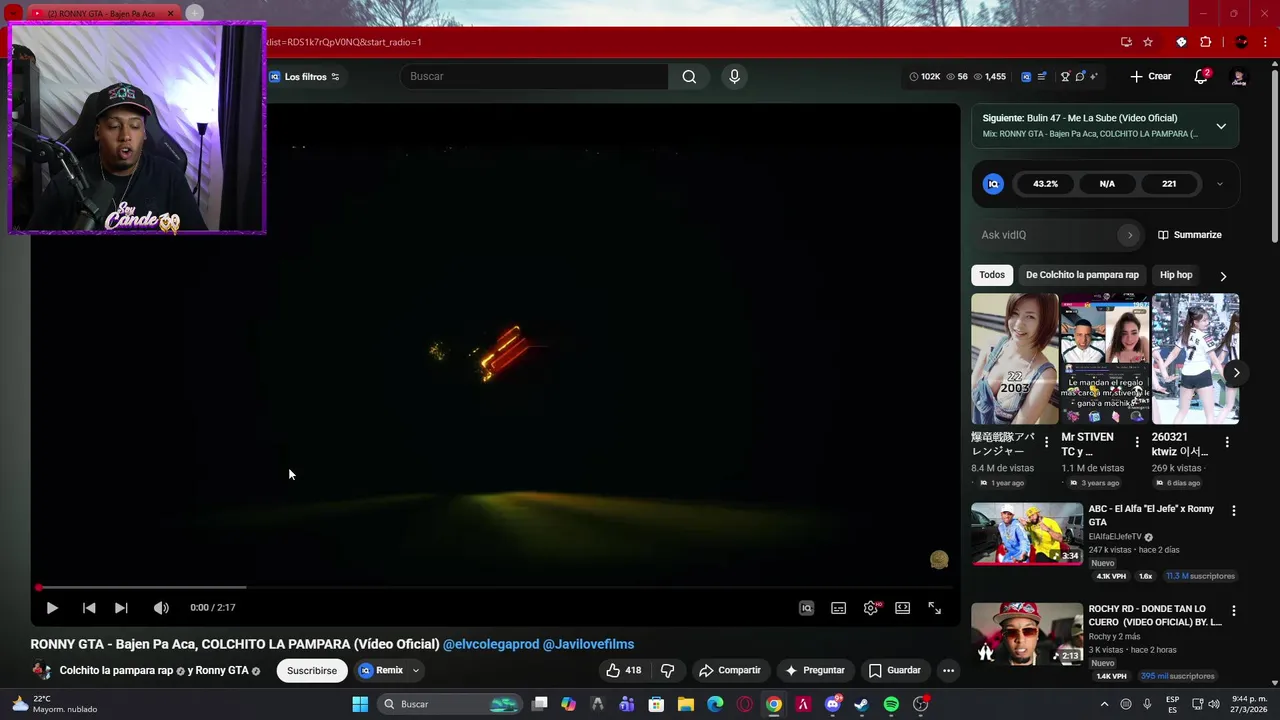
Task: Open ROCHY RD - DONDE TAN LO CUERO title
Action: coord(1155,615)
